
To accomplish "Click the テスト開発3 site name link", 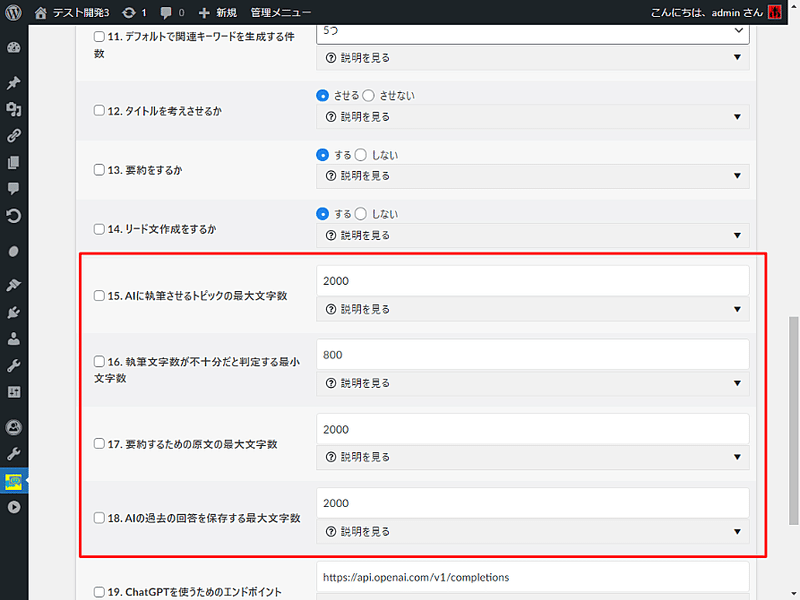I will [x=81, y=12].
